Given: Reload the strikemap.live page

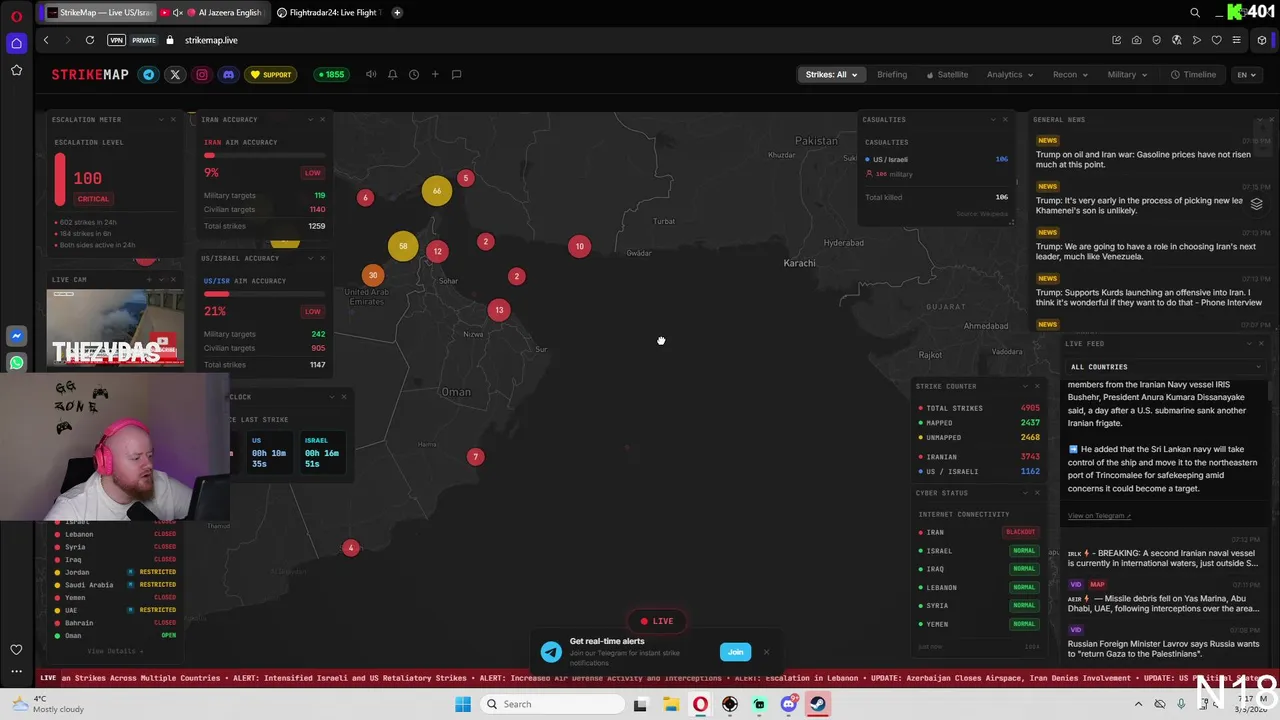Looking at the screenshot, I should coord(90,40).
